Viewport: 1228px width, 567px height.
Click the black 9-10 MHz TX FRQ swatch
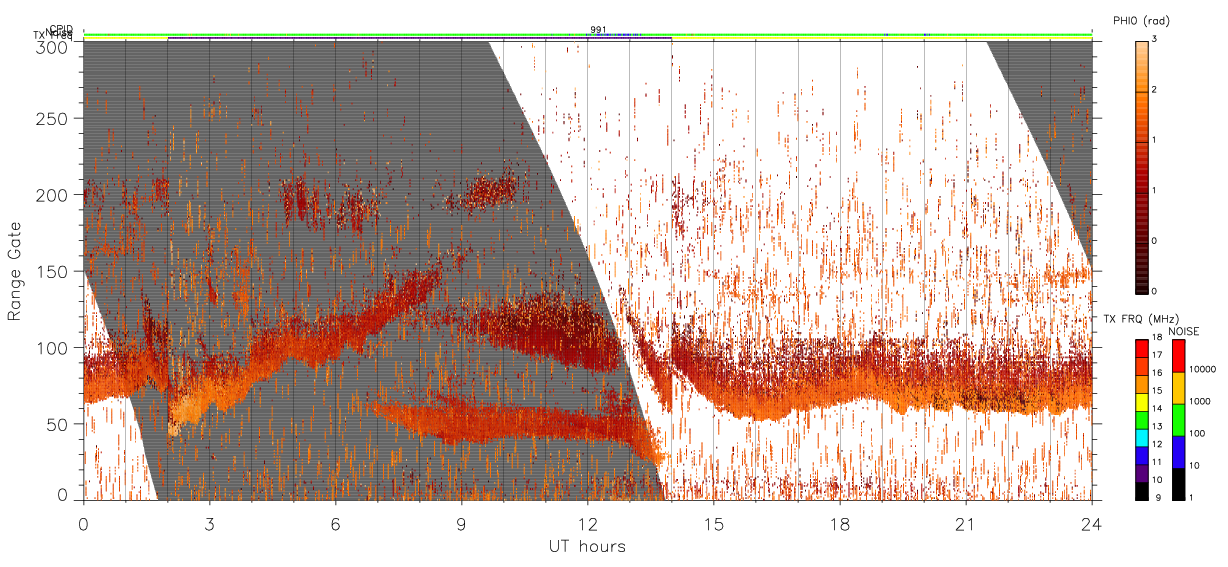[x=1142, y=490]
